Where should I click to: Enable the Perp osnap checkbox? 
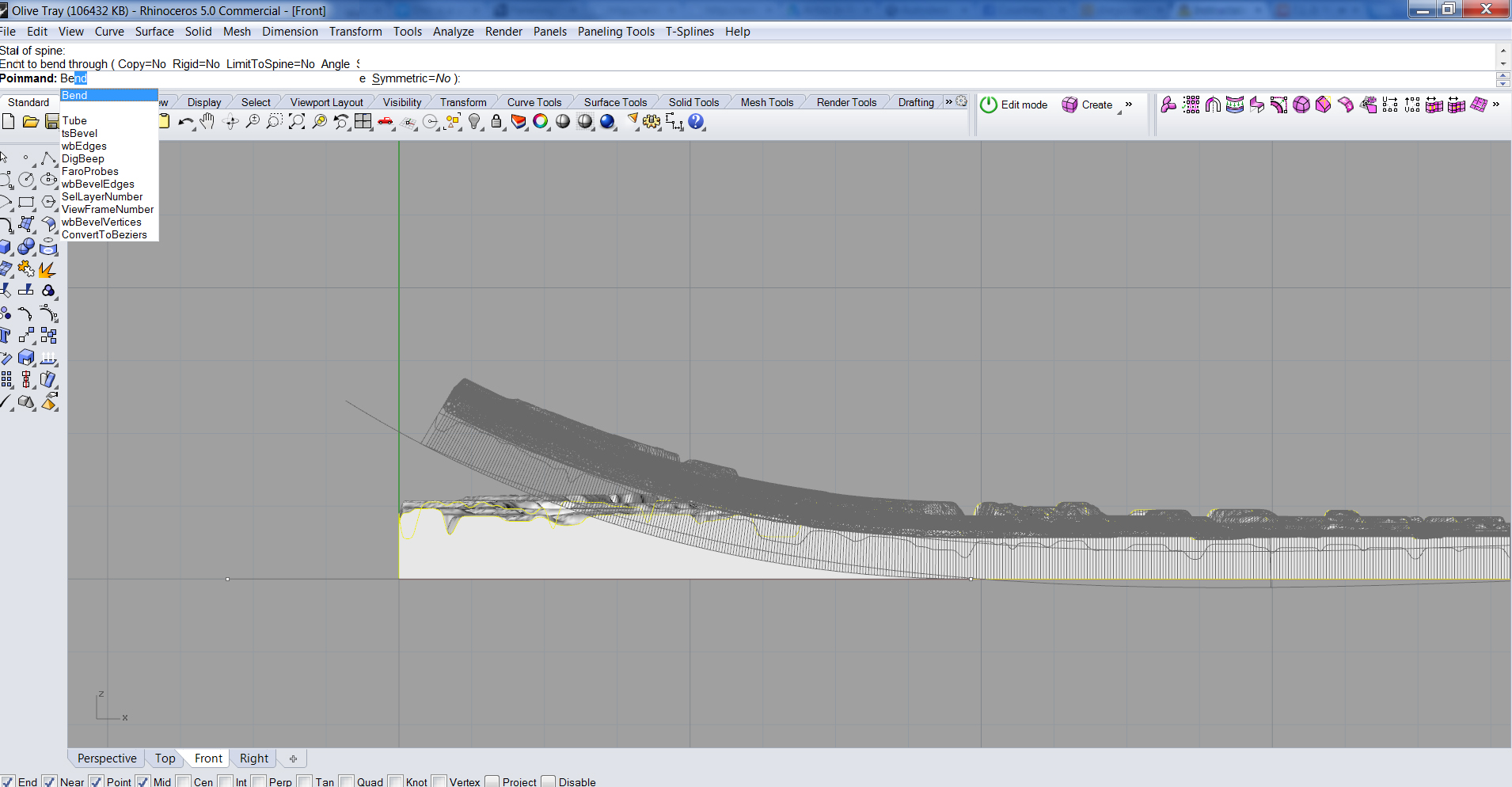[258, 781]
